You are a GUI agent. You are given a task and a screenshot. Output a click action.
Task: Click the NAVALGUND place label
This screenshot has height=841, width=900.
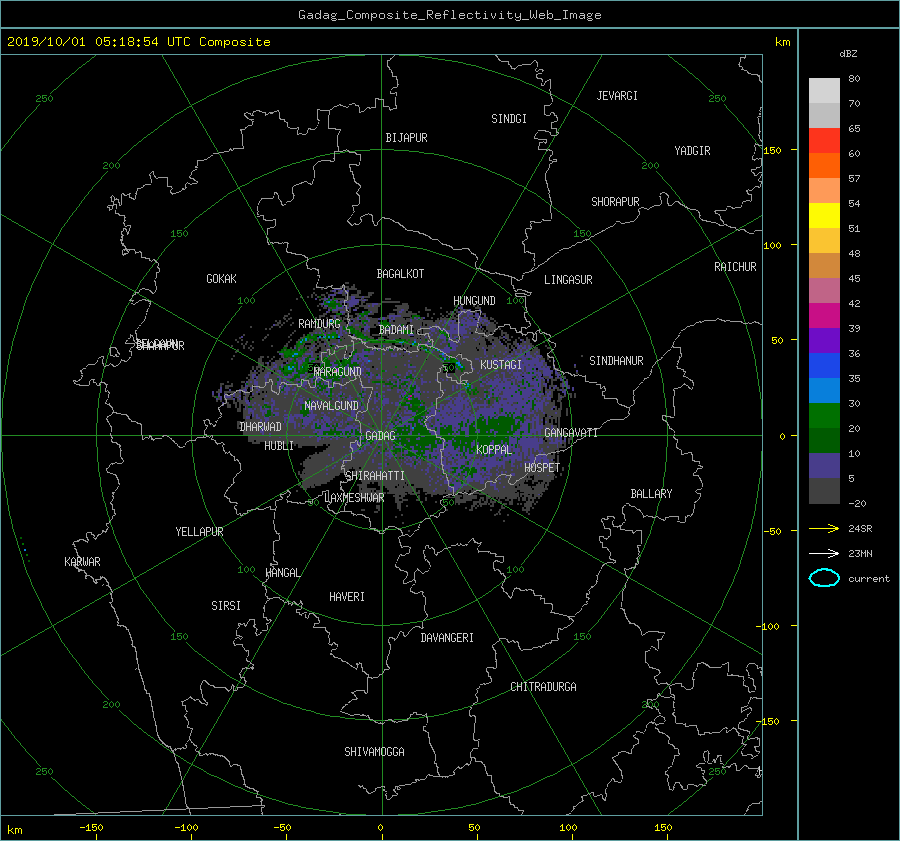tap(331, 406)
